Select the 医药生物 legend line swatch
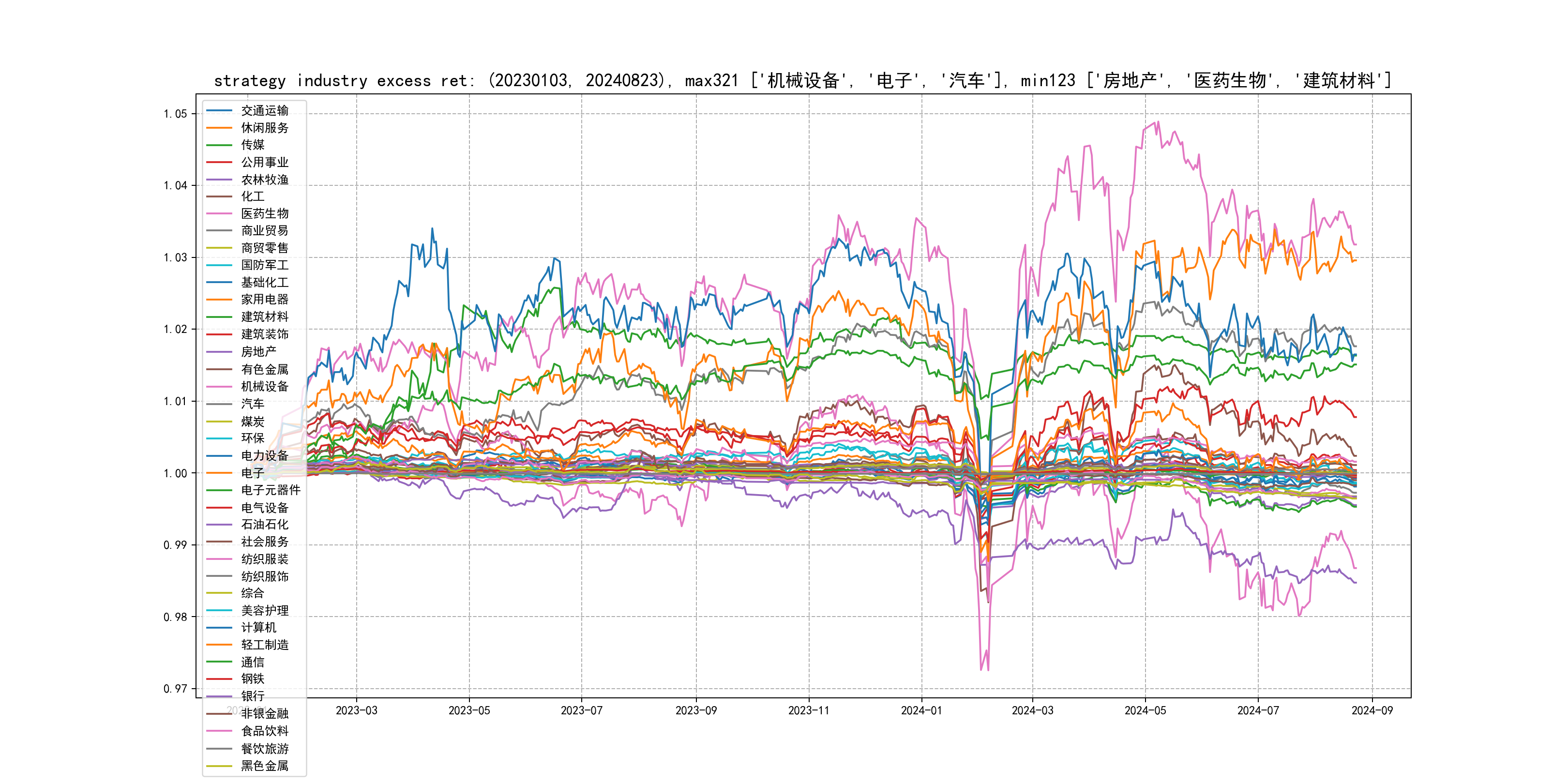The image size is (1568, 784). pyautogui.click(x=219, y=213)
